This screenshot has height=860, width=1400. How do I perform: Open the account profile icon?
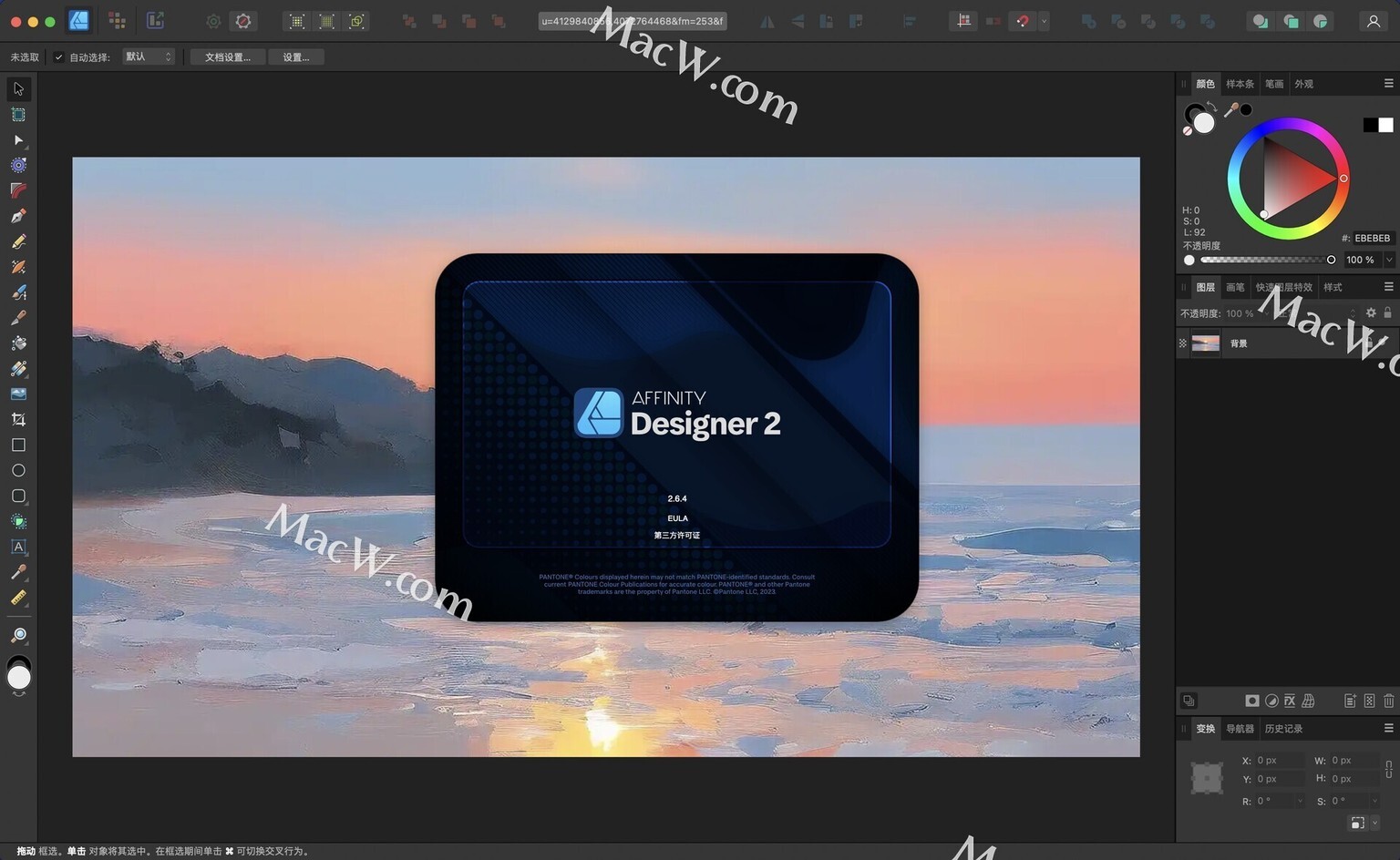[x=1373, y=21]
